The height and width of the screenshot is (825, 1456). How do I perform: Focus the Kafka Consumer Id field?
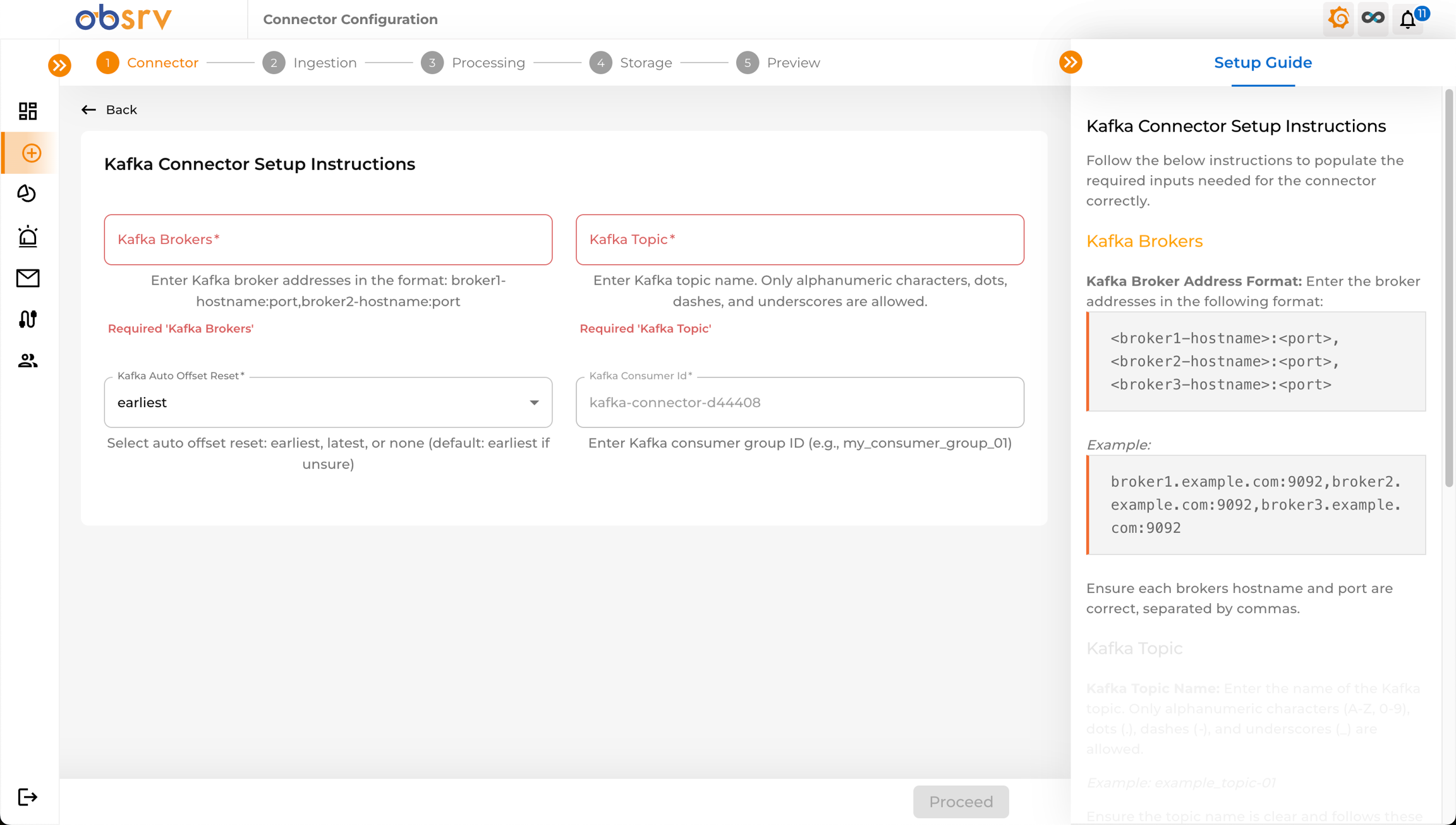(799, 403)
